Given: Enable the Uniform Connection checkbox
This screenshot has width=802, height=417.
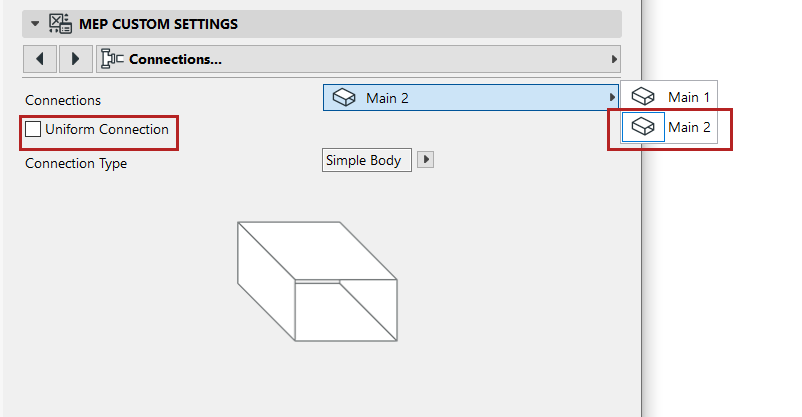Looking at the screenshot, I should tap(34, 129).
